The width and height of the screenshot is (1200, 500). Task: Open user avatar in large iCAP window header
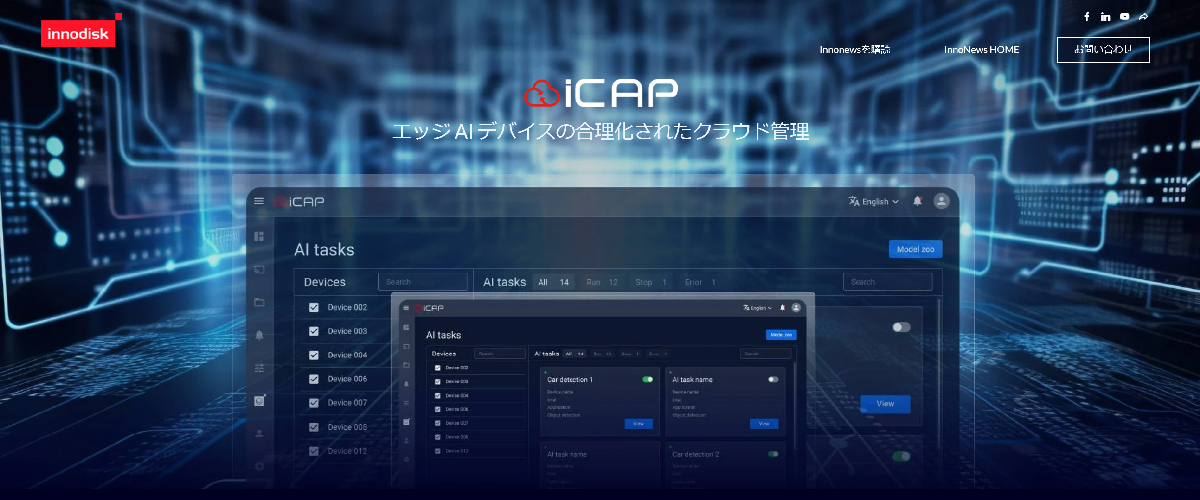pyautogui.click(x=941, y=201)
